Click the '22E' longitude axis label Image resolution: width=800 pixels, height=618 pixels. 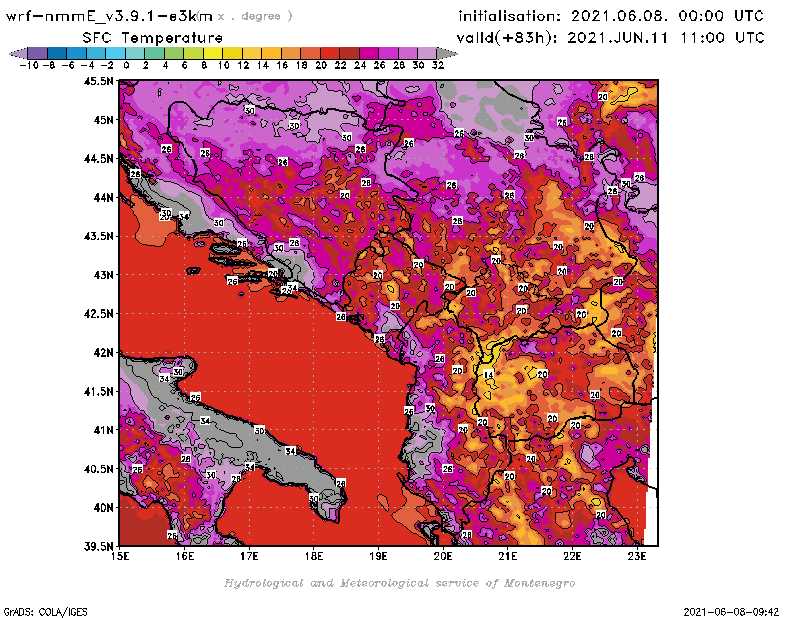(572, 556)
